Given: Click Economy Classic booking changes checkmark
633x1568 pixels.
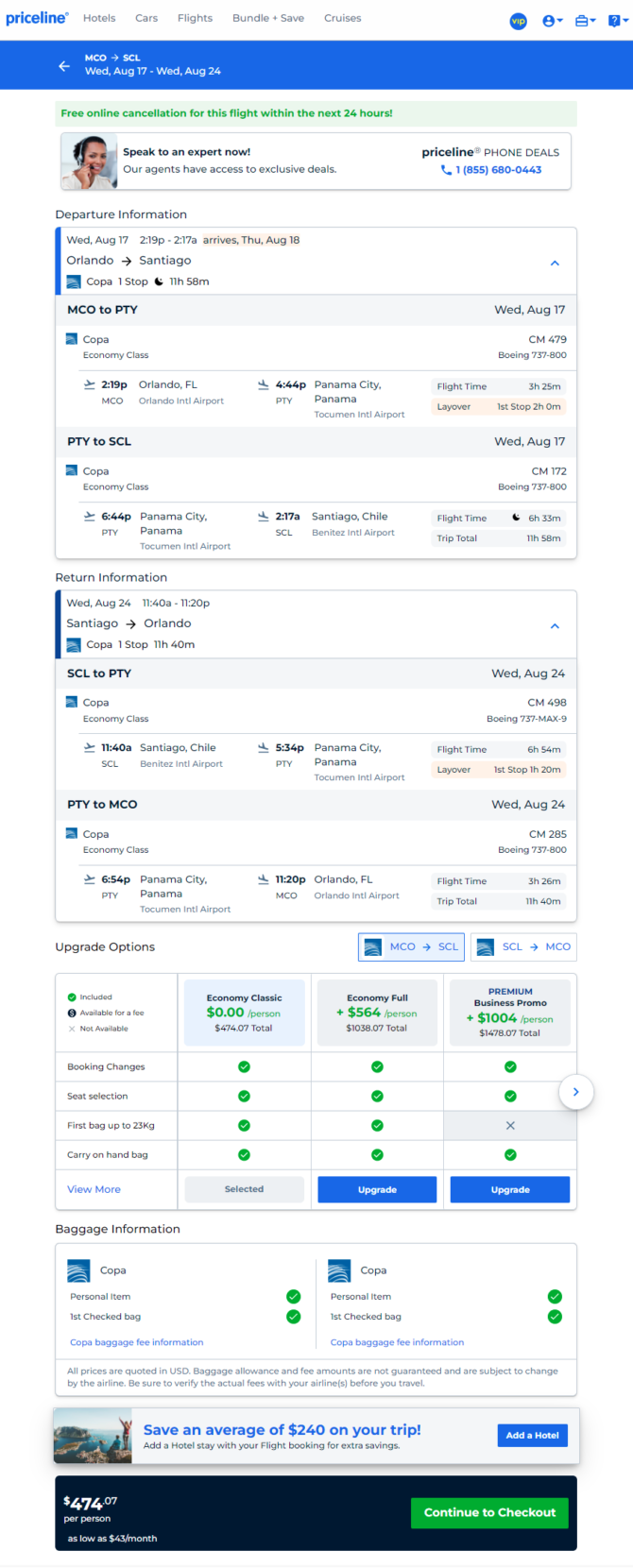Looking at the screenshot, I should click(x=244, y=1066).
